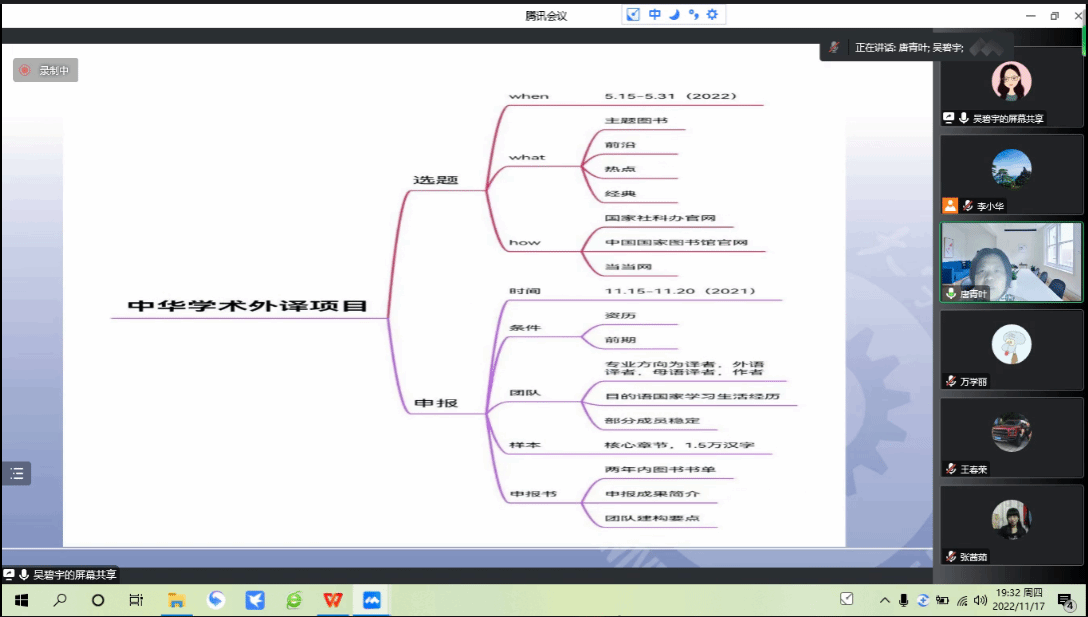Expand hidden system tray icons
Screen dimensions: 1088x617
click(884, 600)
